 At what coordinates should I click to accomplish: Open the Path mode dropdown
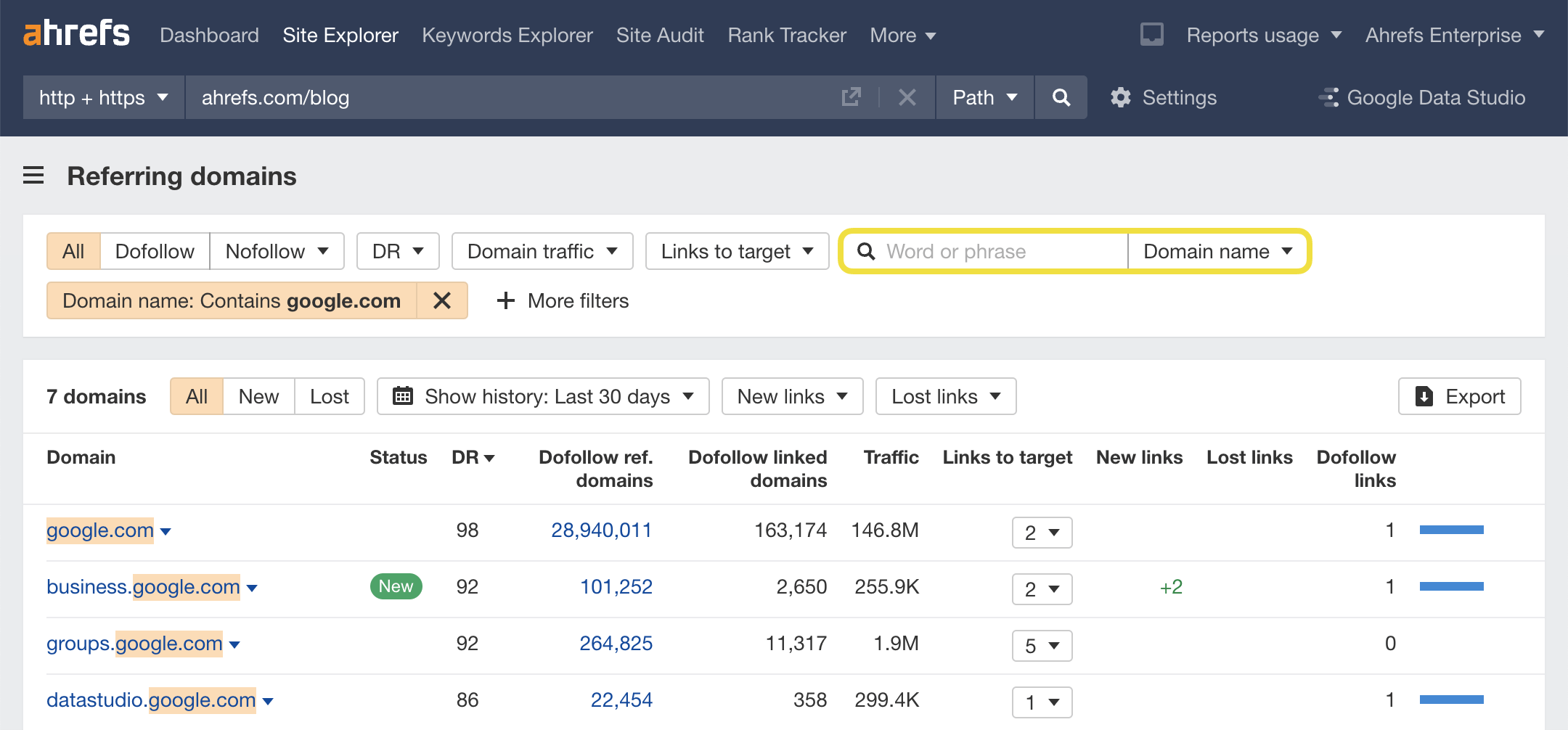(984, 97)
